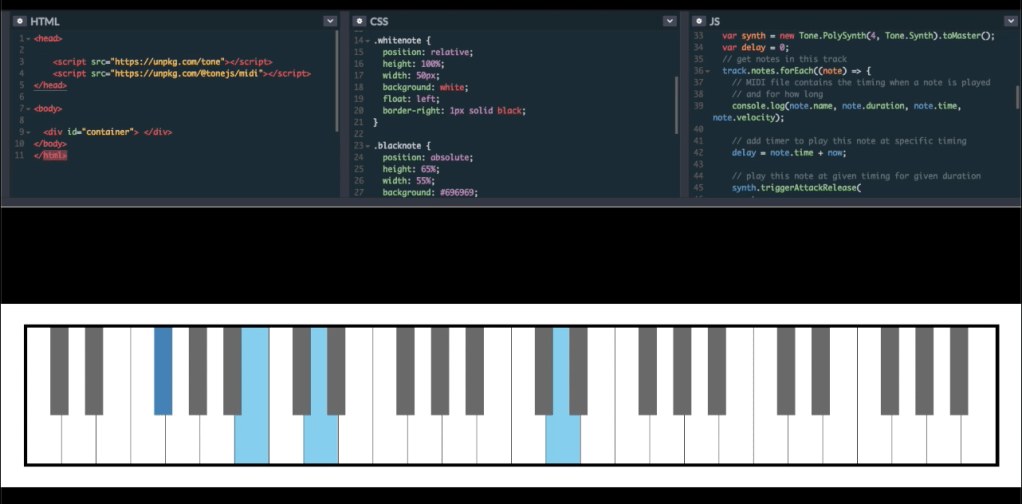Open CSS panel settings gear

[x=359, y=21]
